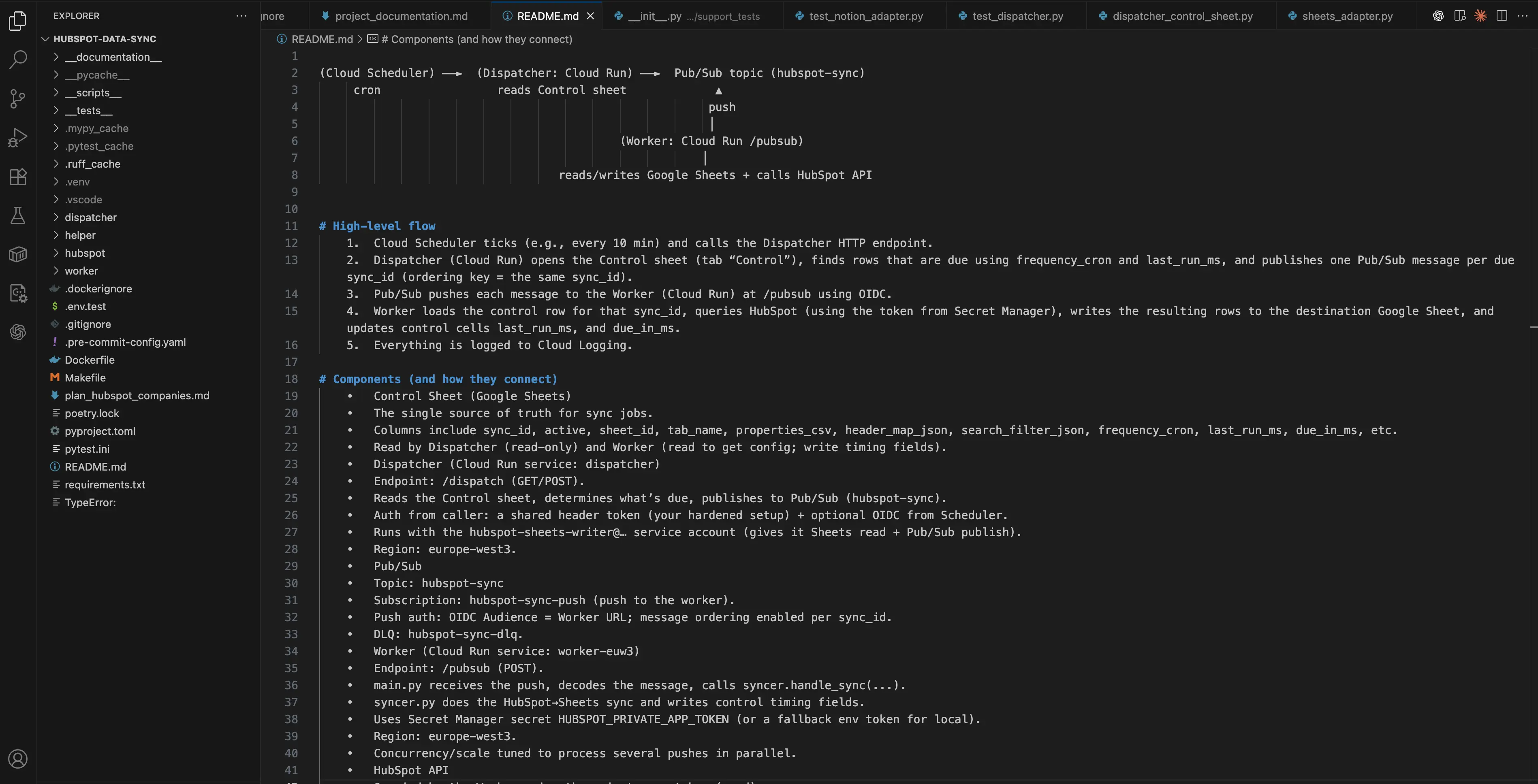Open the Search view in the activity bar
Image resolution: width=1538 pixels, height=784 pixels.
coord(18,59)
